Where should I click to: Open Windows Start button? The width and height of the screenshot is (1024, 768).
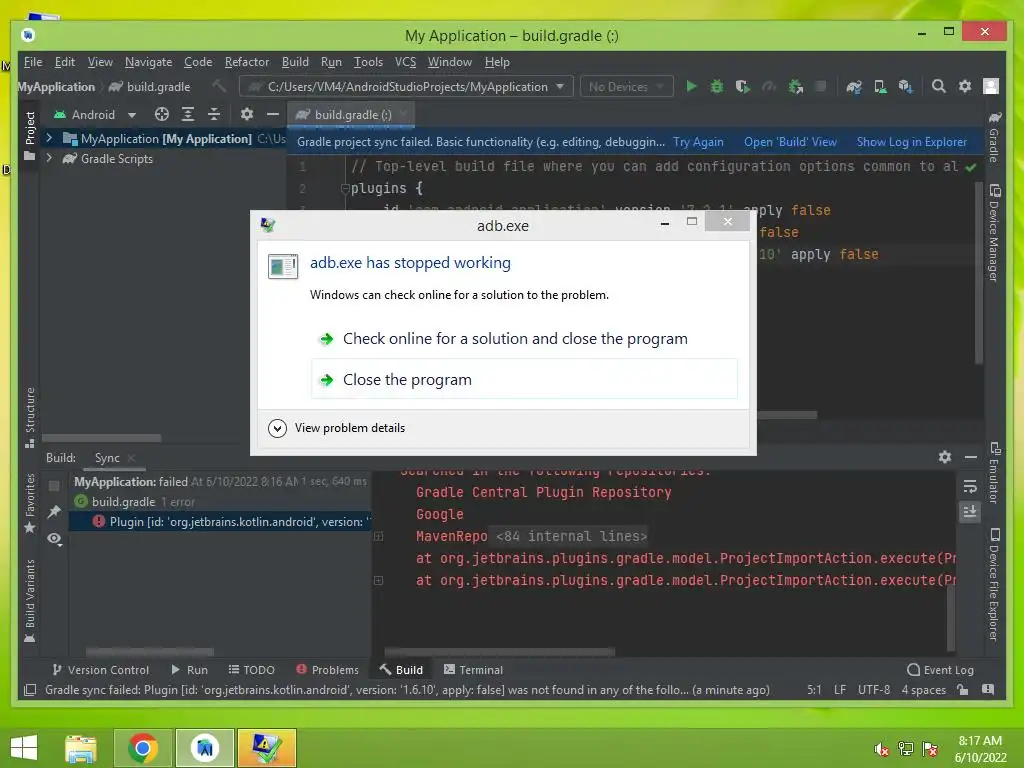click(x=24, y=748)
